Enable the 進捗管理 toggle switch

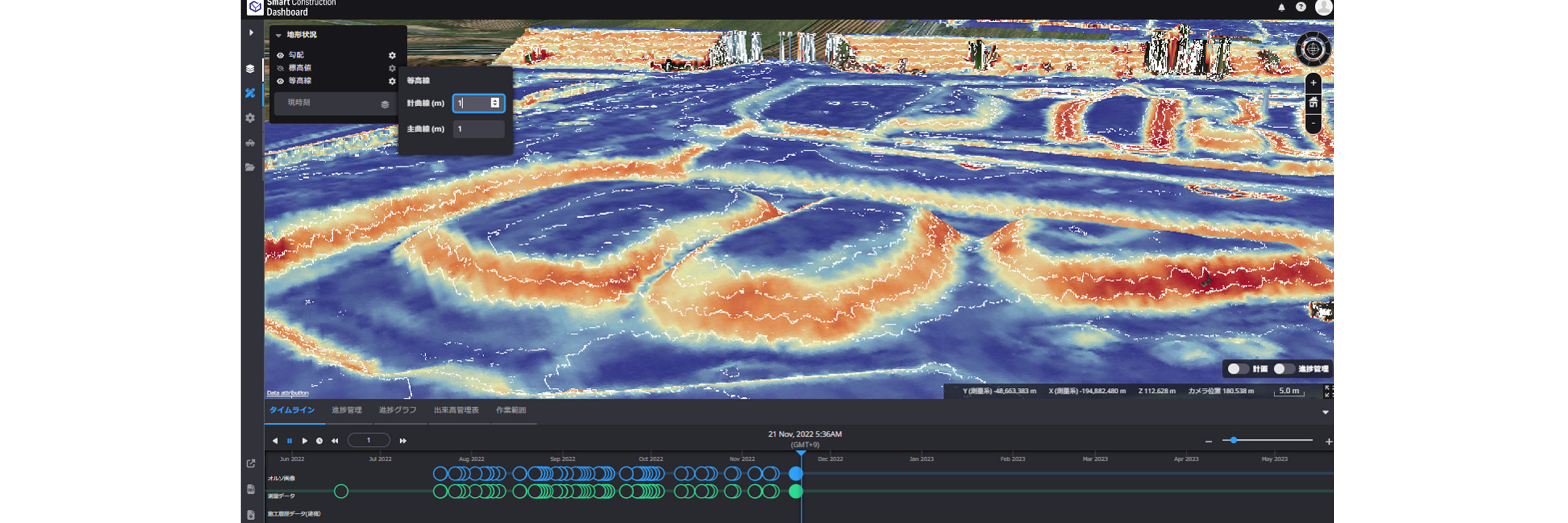click(1283, 369)
